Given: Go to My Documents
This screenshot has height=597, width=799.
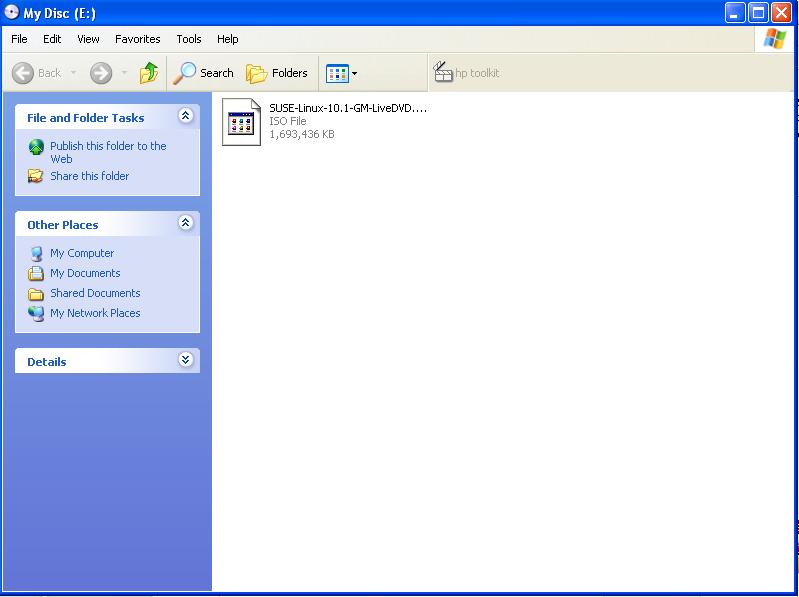Looking at the screenshot, I should pyautogui.click(x=85, y=273).
